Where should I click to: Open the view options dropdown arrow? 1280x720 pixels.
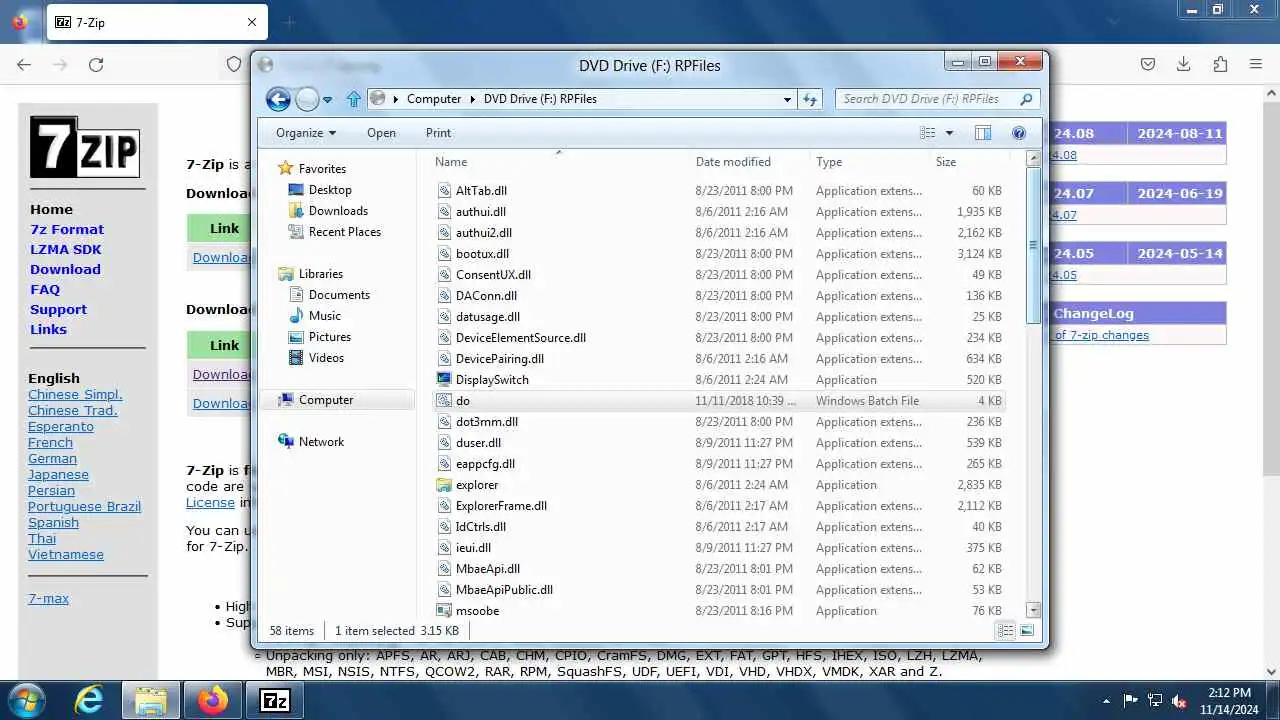click(x=949, y=133)
